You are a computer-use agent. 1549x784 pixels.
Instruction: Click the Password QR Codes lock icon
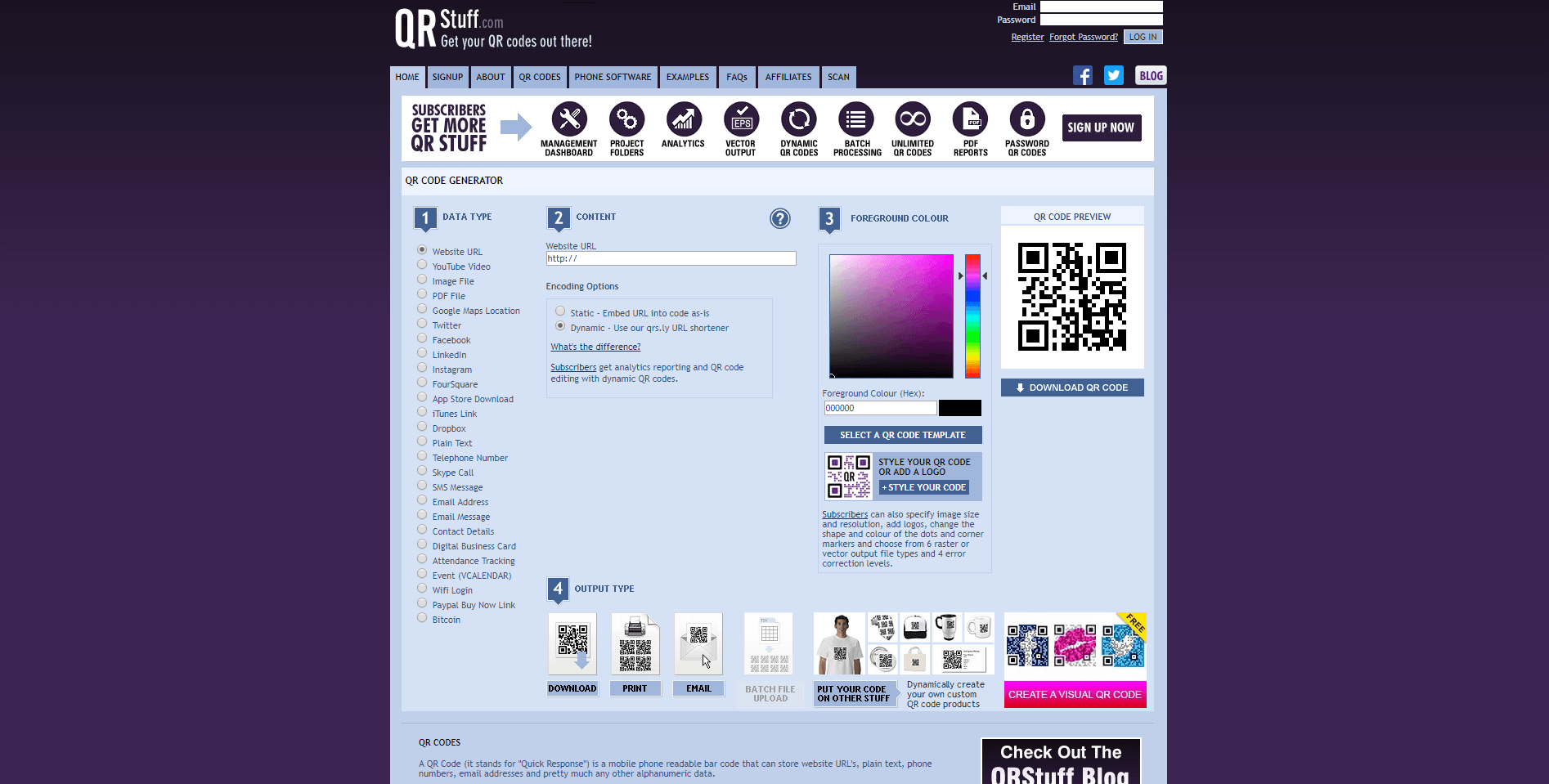pyautogui.click(x=1027, y=119)
